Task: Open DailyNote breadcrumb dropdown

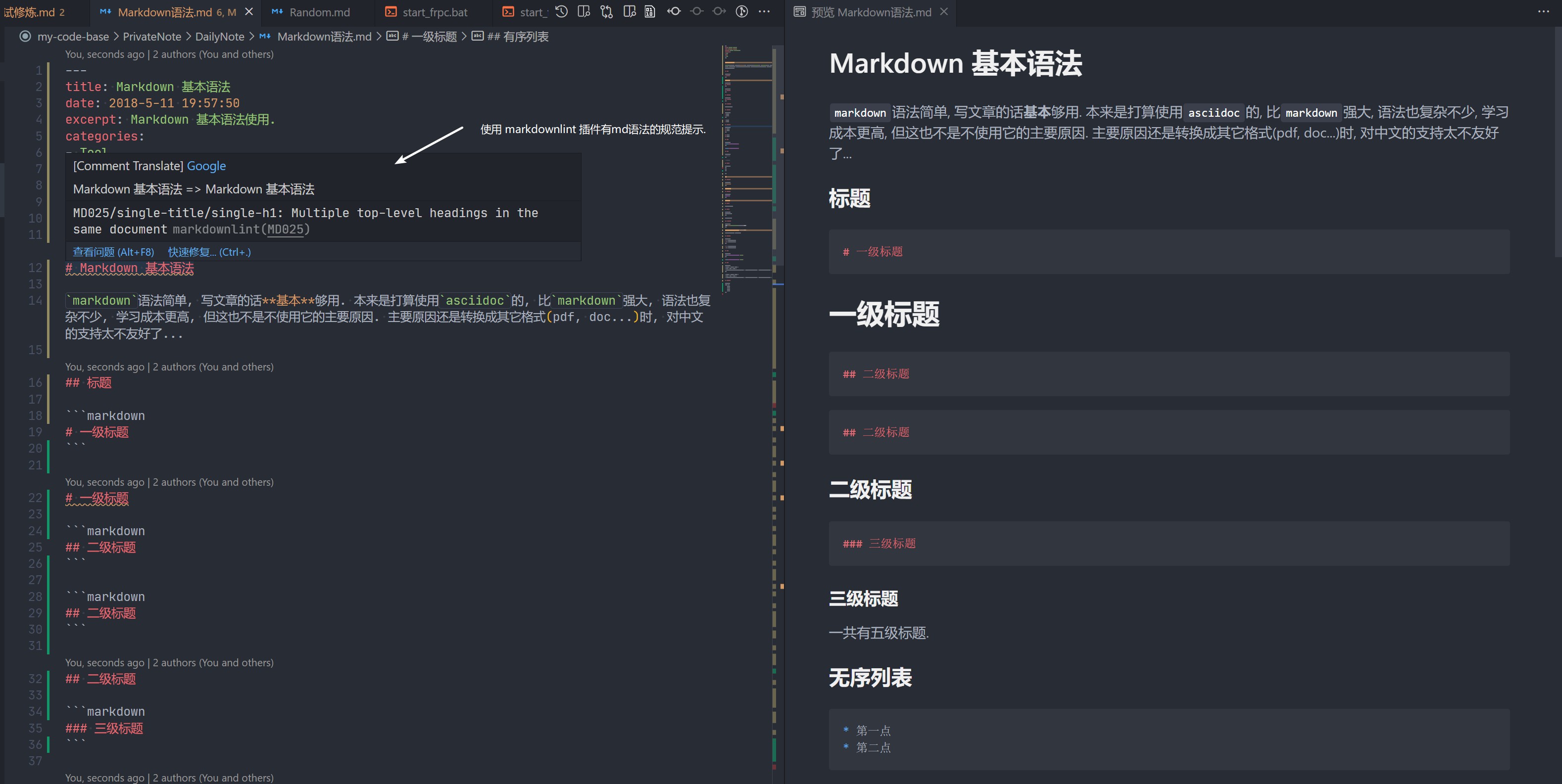Action: tap(220, 36)
